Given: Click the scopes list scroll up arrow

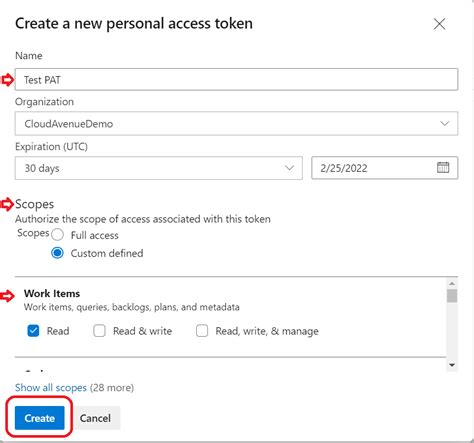Looking at the screenshot, I should tap(452, 284).
